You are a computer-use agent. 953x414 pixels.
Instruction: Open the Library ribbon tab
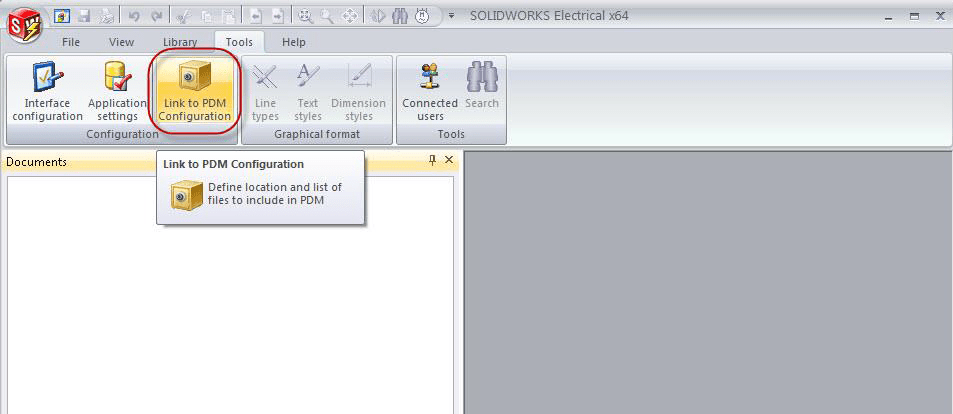click(180, 42)
